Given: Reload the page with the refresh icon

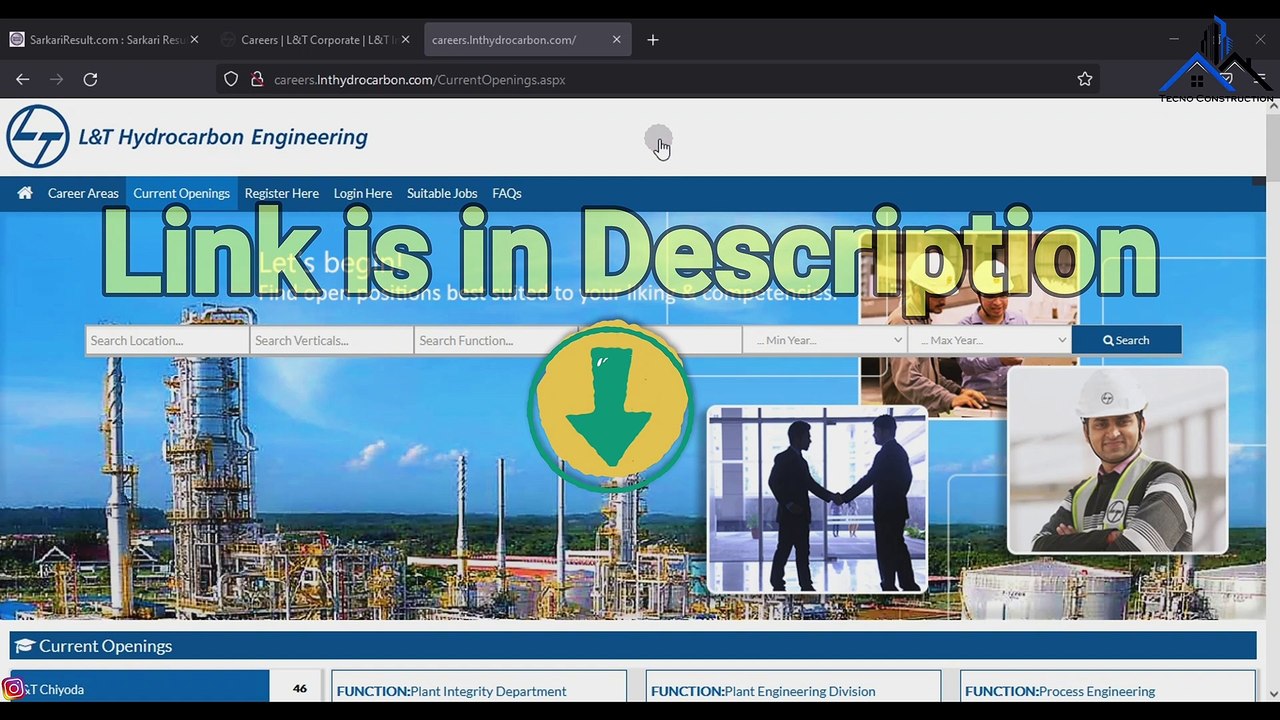Looking at the screenshot, I should (90, 79).
